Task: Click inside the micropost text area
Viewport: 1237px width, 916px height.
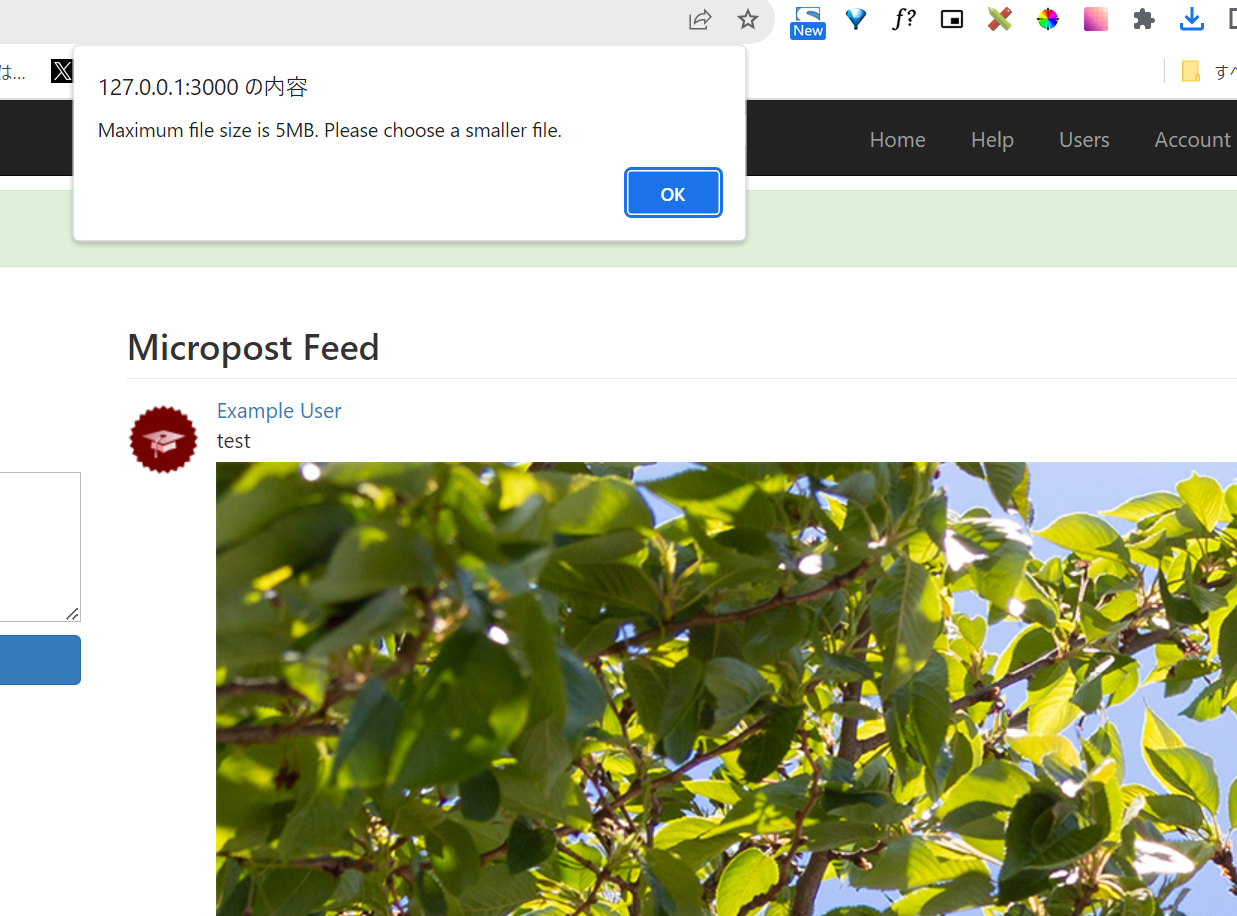Action: point(40,547)
